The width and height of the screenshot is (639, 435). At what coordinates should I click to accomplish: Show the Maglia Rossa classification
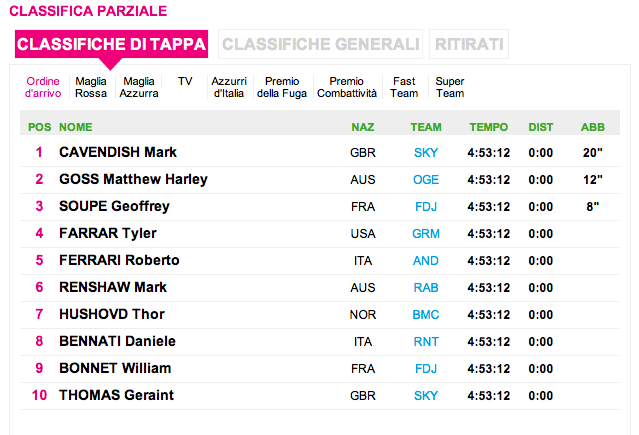pos(91,87)
